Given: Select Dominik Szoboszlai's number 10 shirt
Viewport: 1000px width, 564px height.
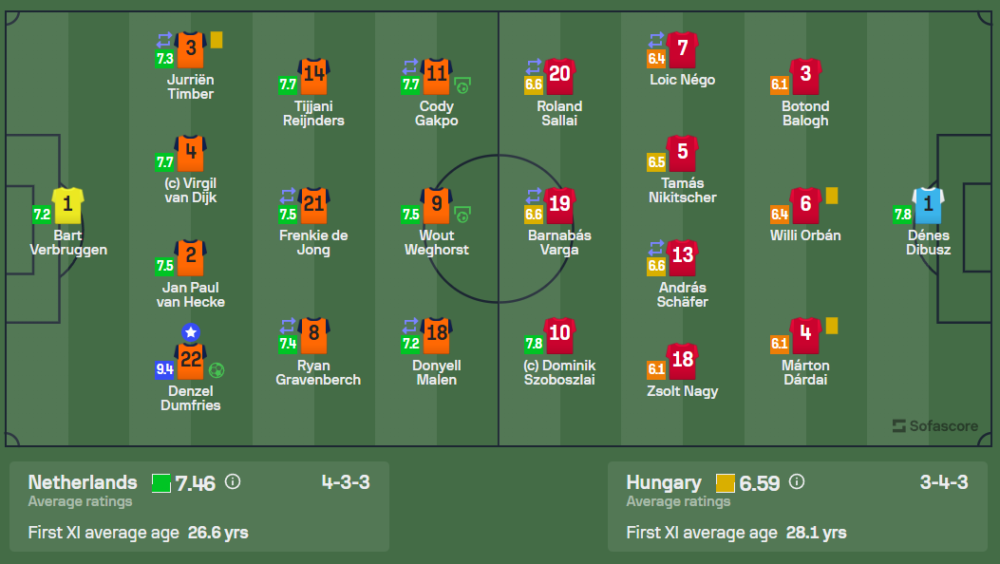Looking at the screenshot, I should coord(560,334).
